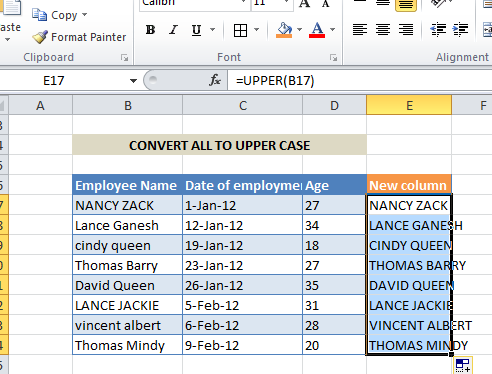The height and width of the screenshot is (374, 492).
Task: Toggle Bold formatting
Action: [150, 30]
